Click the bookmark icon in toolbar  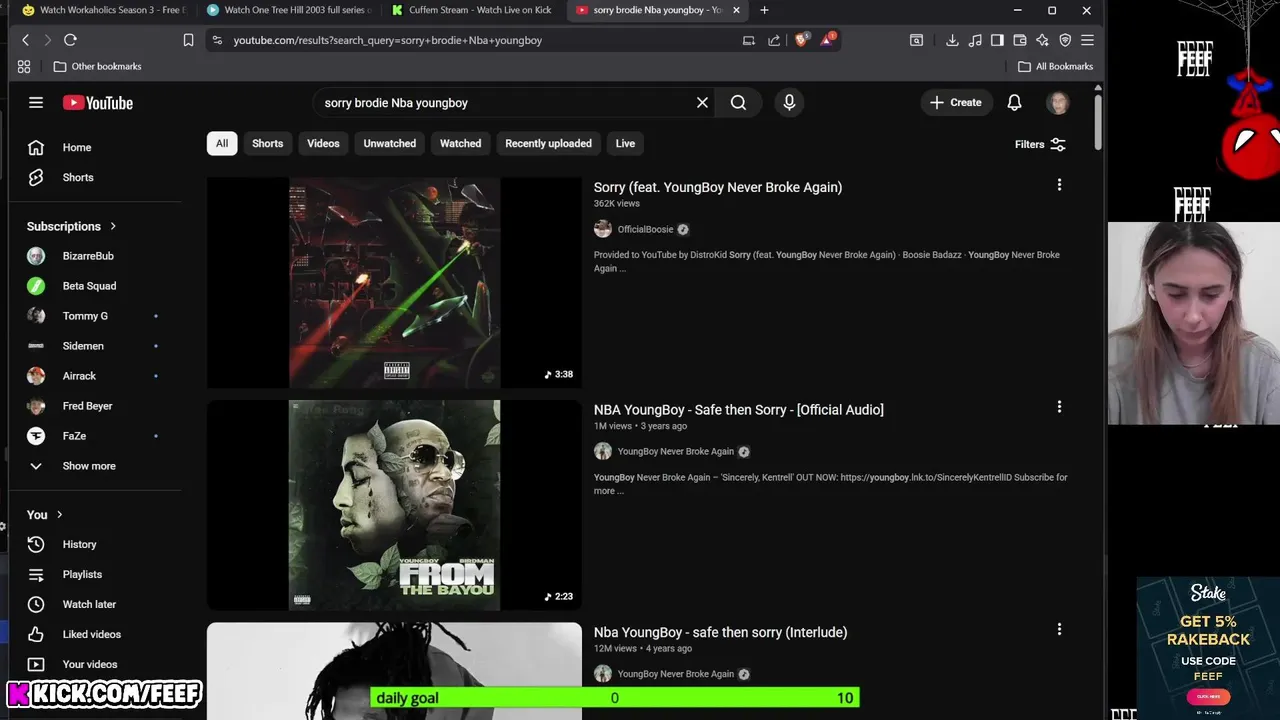pos(188,40)
